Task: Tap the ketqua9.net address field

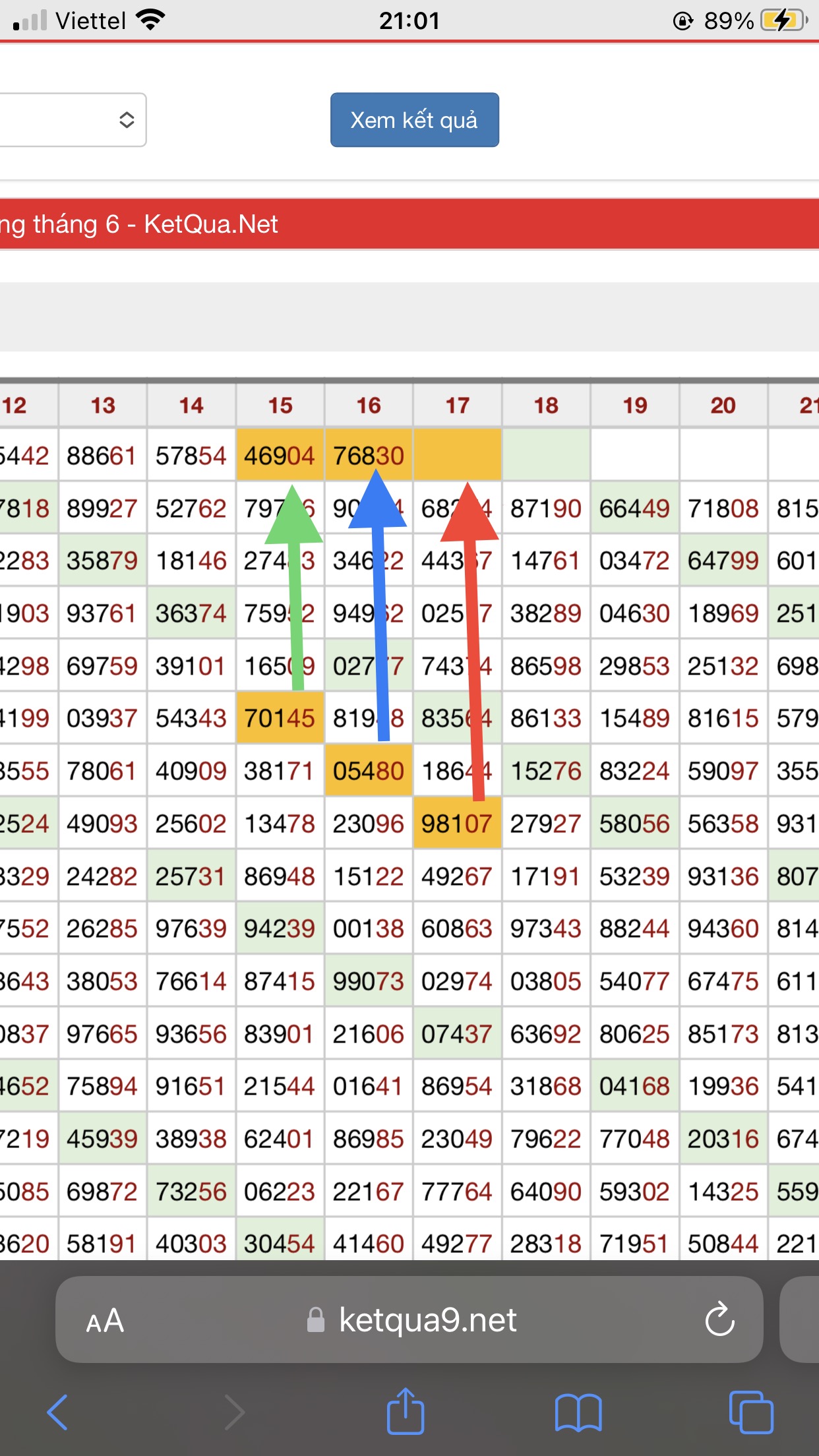Action: point(427,1320)
